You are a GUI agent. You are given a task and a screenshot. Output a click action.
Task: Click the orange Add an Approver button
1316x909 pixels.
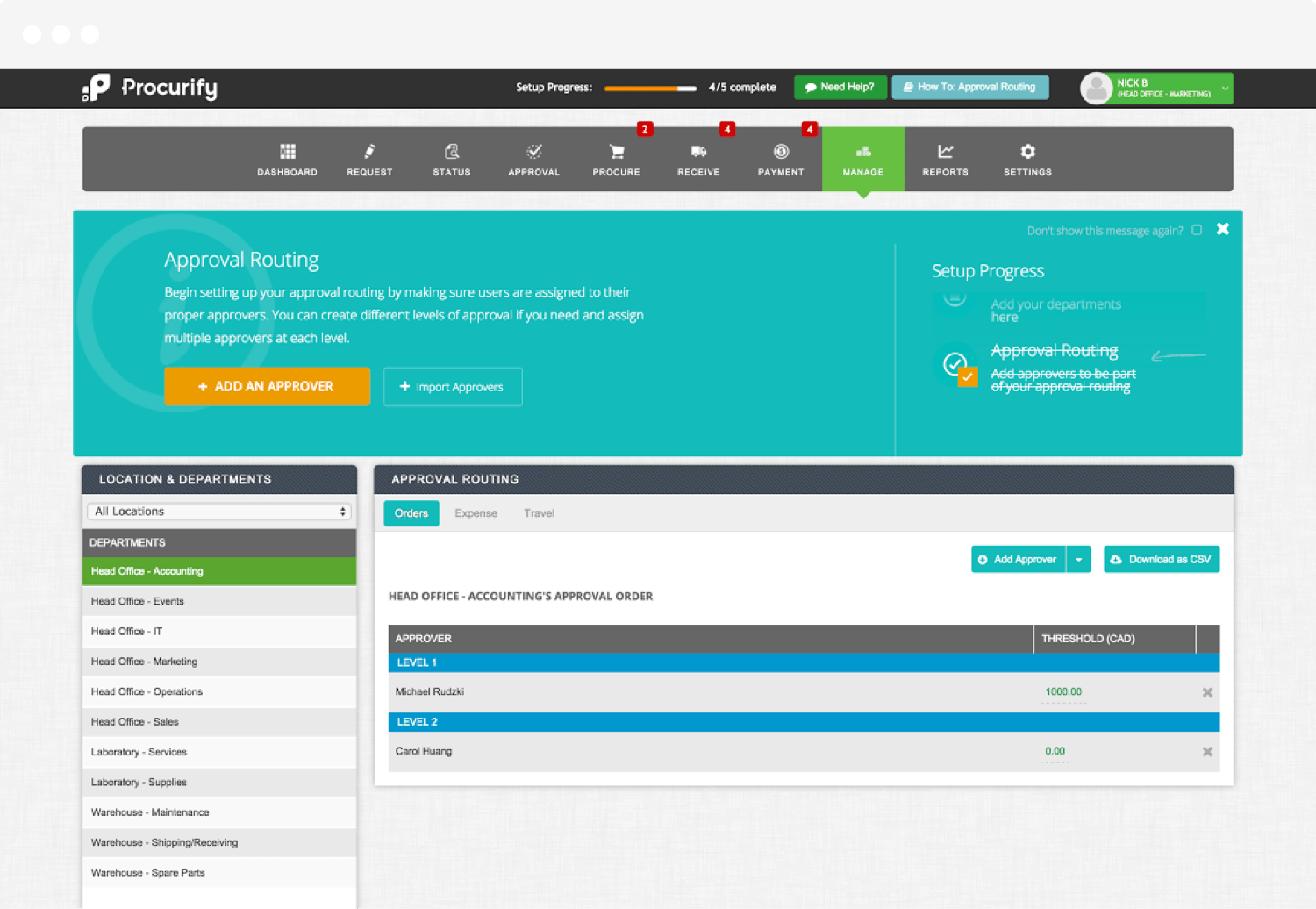click(267, 386)
